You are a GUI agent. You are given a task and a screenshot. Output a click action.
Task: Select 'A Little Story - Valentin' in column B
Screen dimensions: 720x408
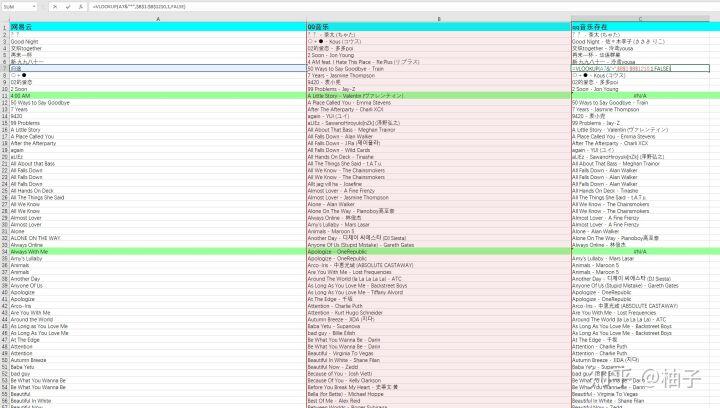pos(439,96)
